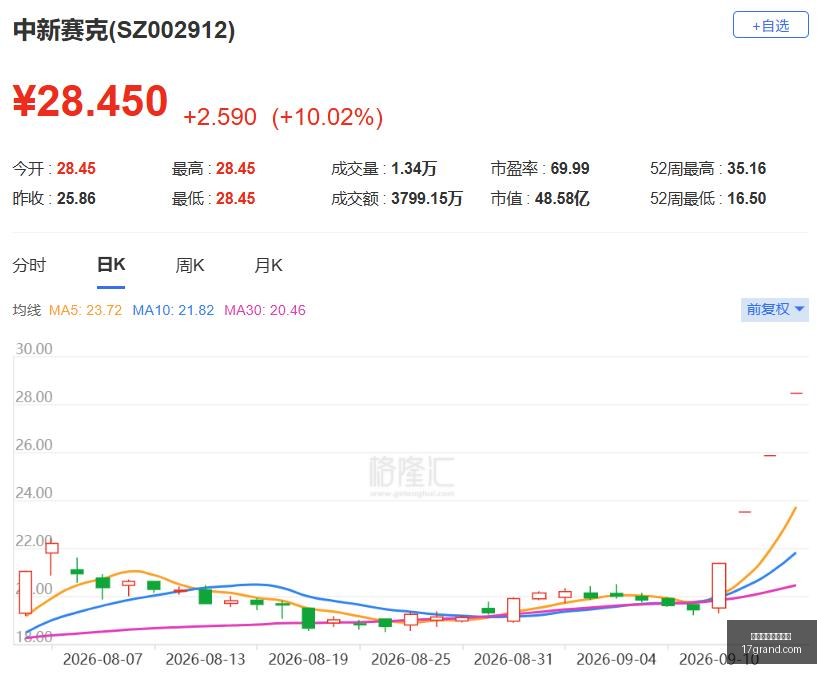
Task: Click the latest limit-up candlestick near 28.45
Action: [796, 393]
